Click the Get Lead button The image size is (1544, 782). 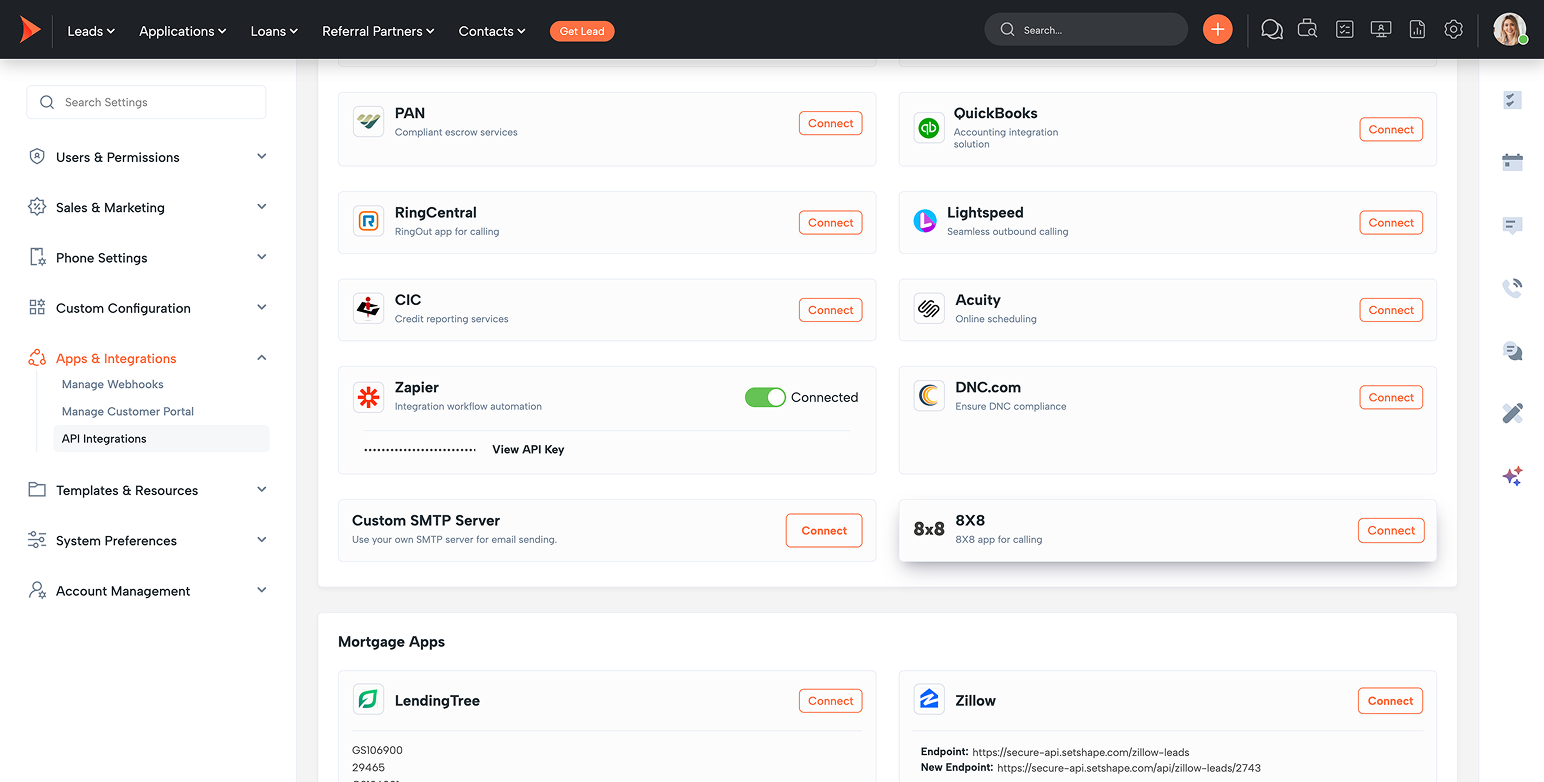pyautogui.click(x=582, y=31)
